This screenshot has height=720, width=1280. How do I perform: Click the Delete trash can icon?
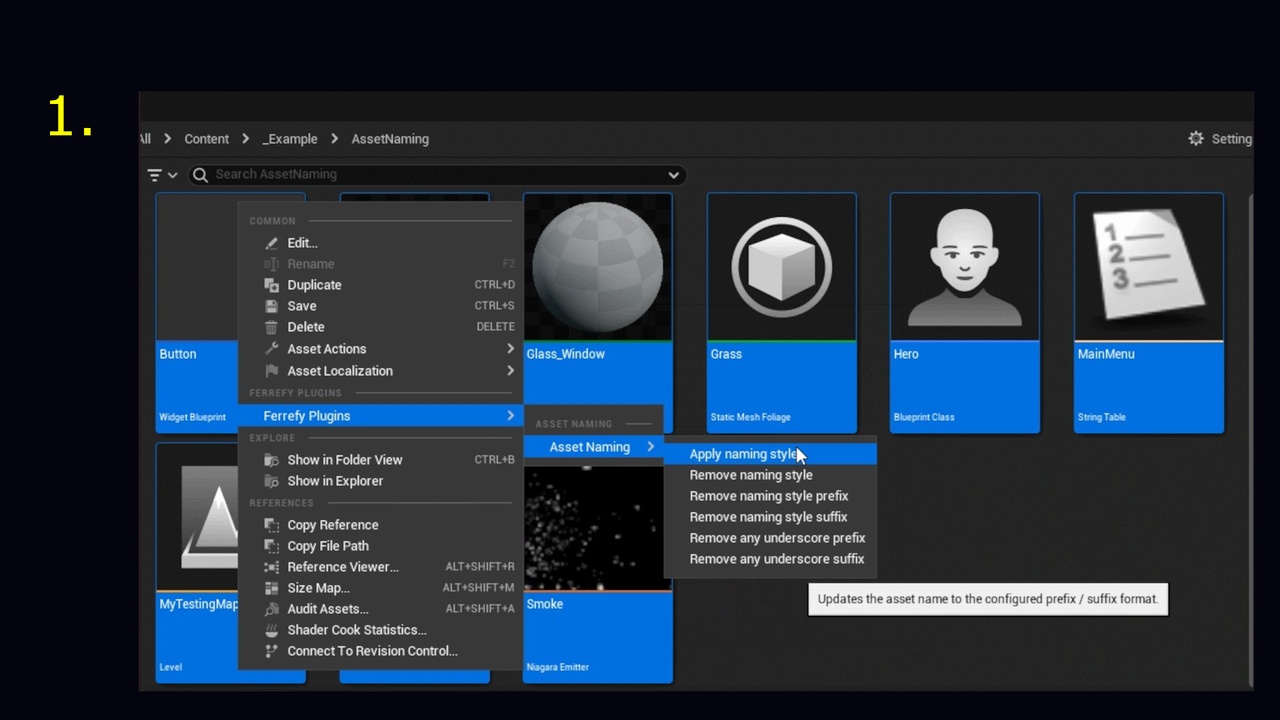pos(271,327)
